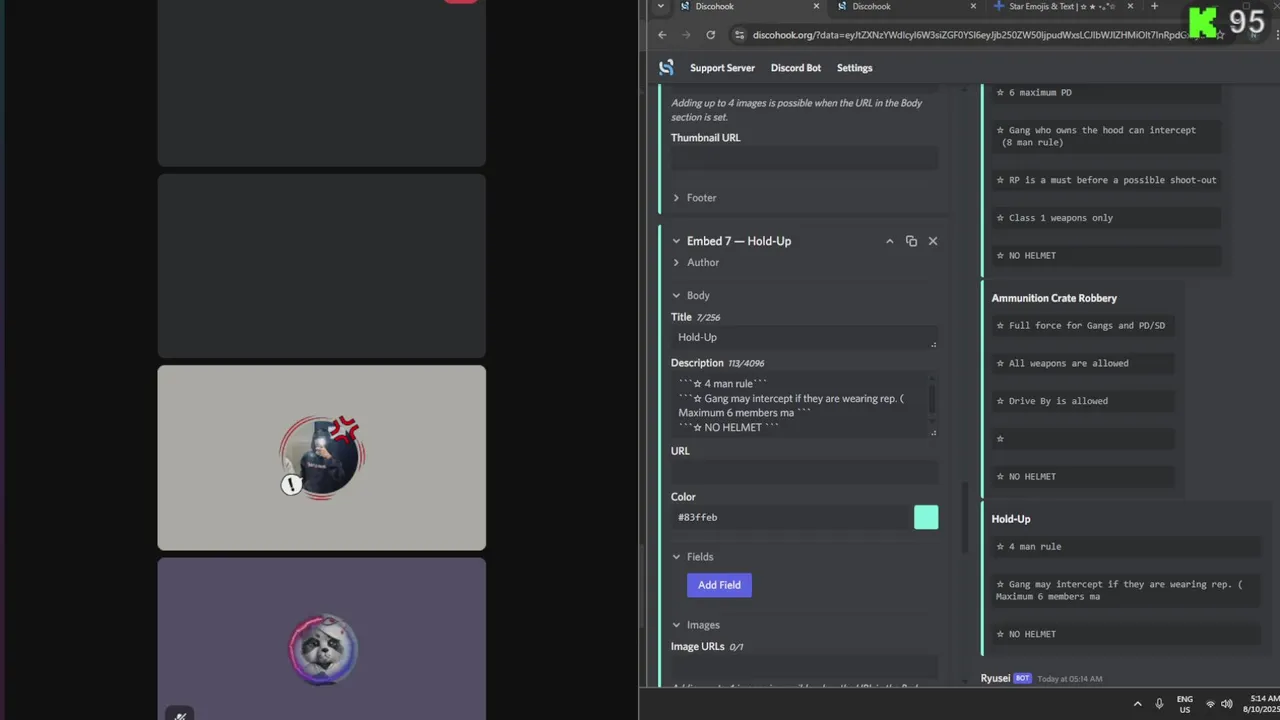Click the Ryusei bot username
This screenshot has width=1280, height=720.
click(x=995, y=678)
